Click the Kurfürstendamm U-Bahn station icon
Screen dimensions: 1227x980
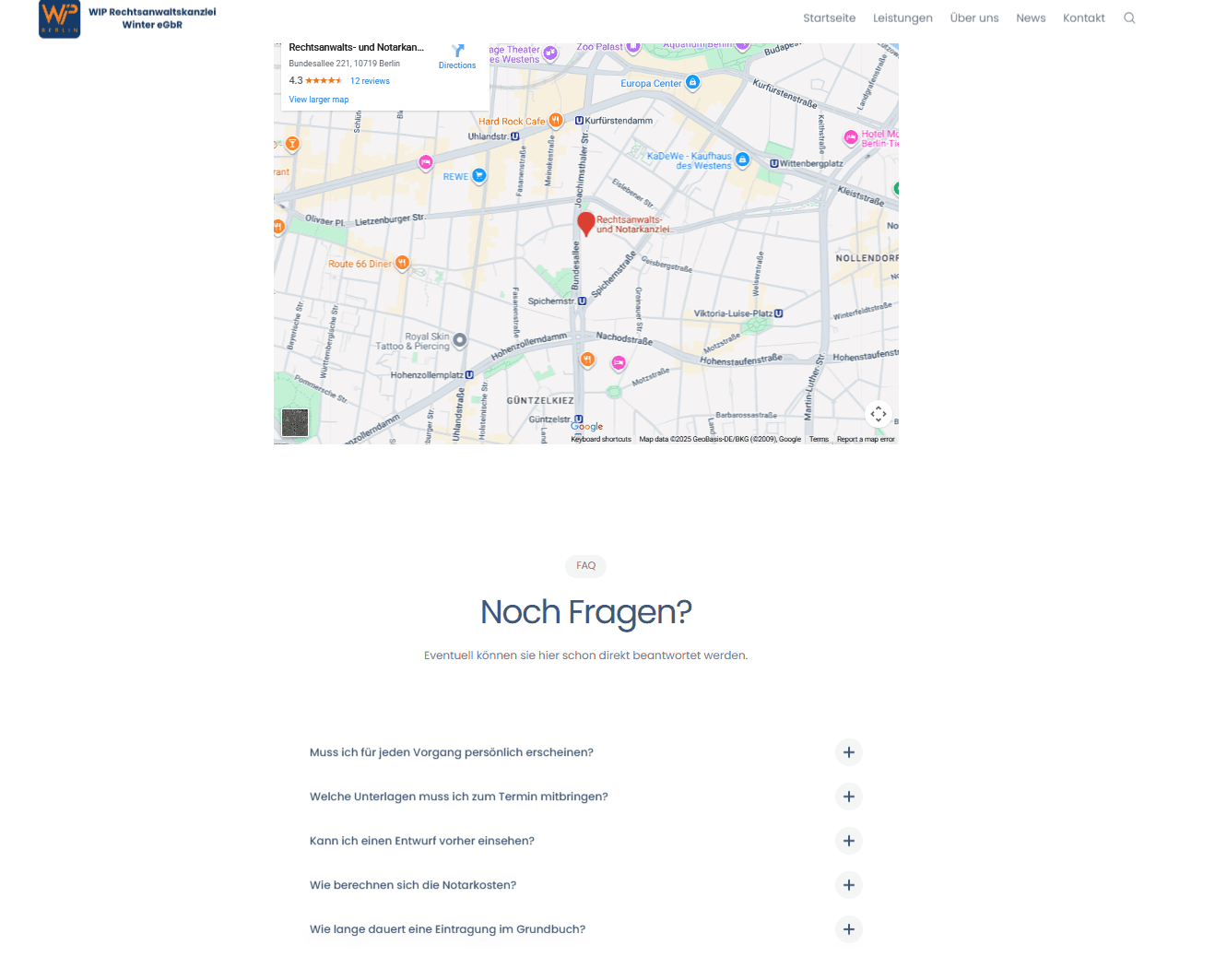click(579, 121)
